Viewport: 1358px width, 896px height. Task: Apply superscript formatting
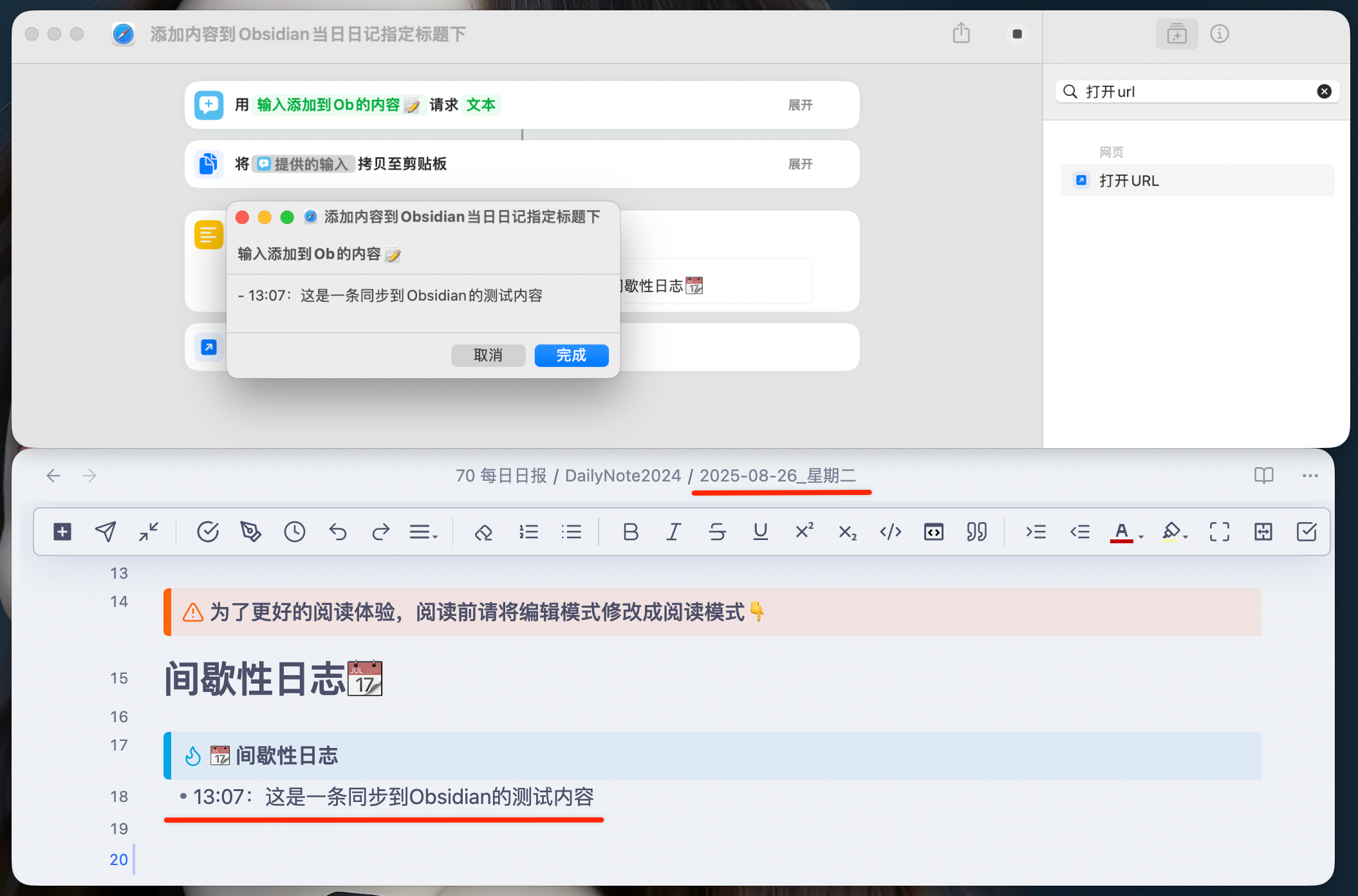[x=804, y=530]
